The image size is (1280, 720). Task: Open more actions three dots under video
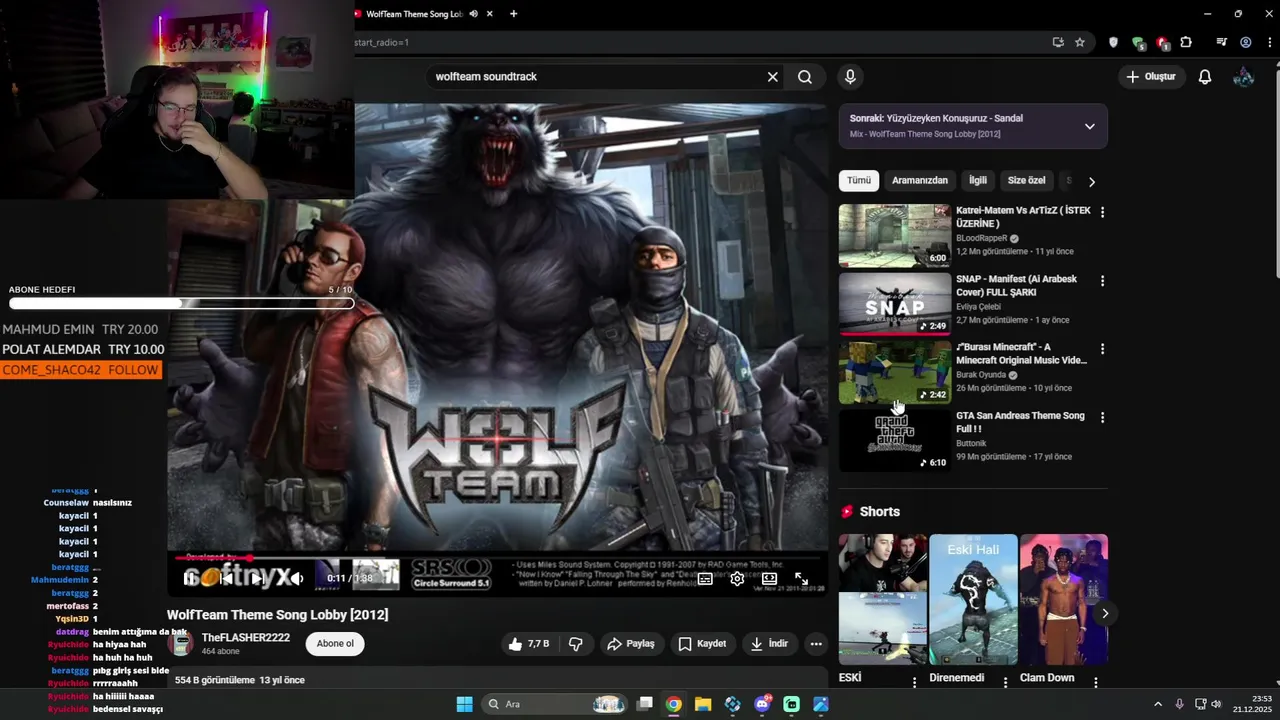816,644
